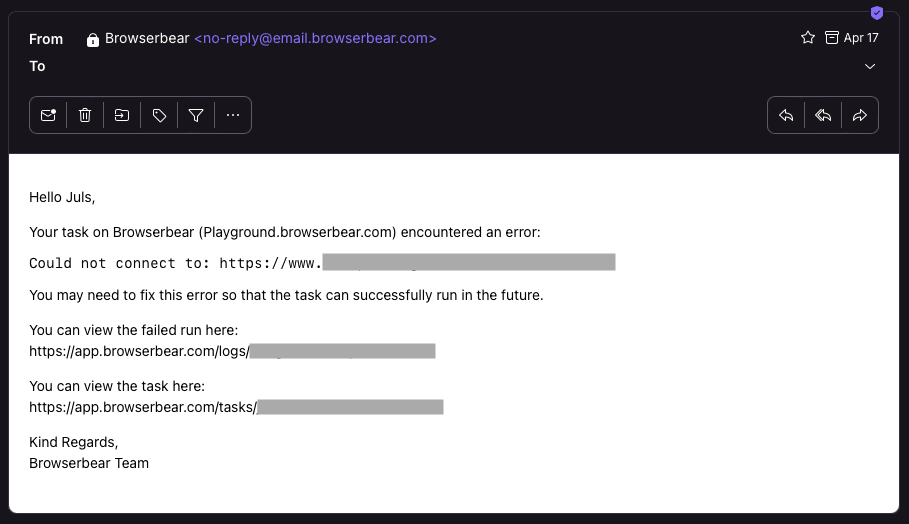Open the three-dots more actions menu
This screenshot has height=524, width=909.
point(233,115)
